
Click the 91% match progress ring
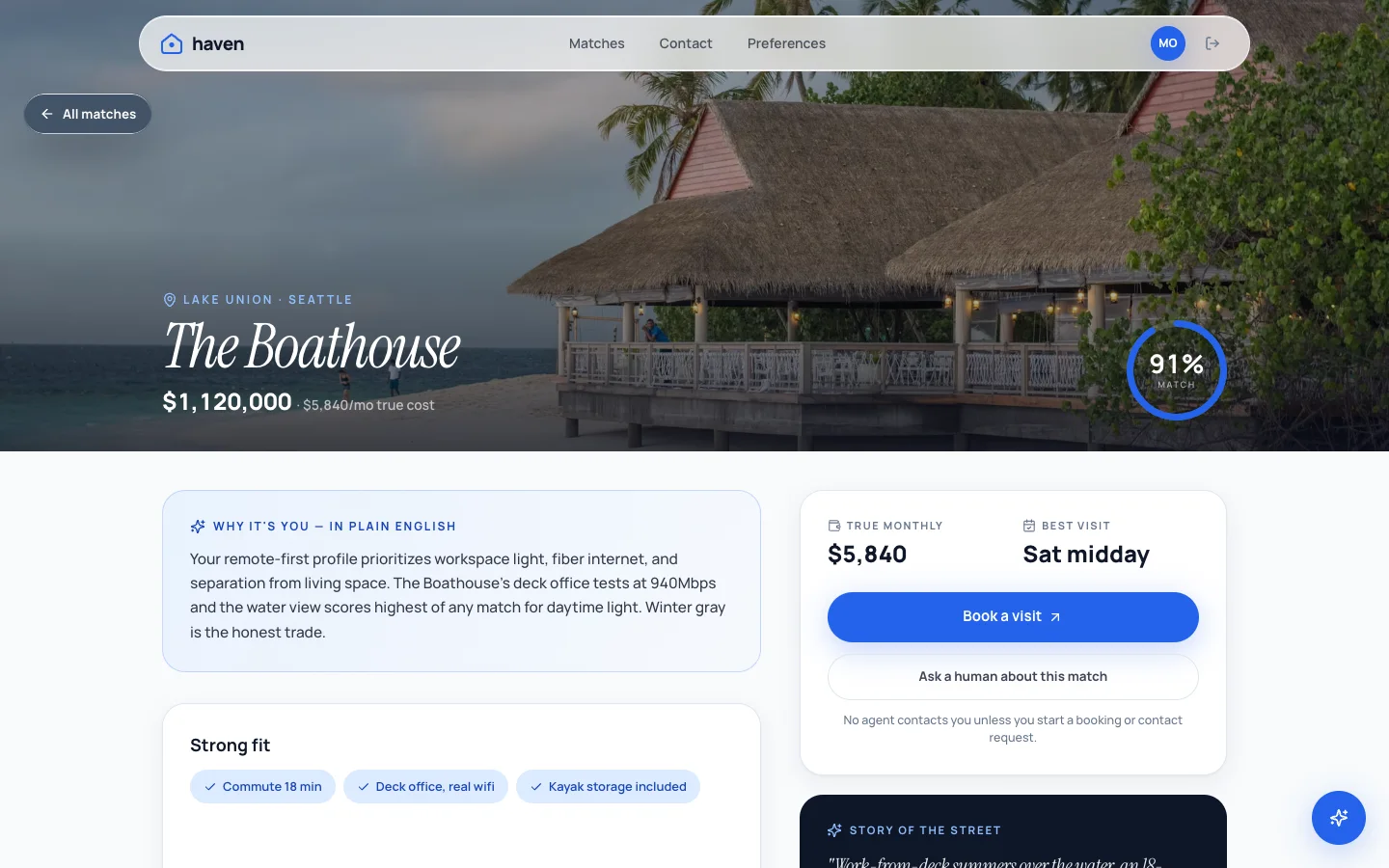tap(1176, 370)
